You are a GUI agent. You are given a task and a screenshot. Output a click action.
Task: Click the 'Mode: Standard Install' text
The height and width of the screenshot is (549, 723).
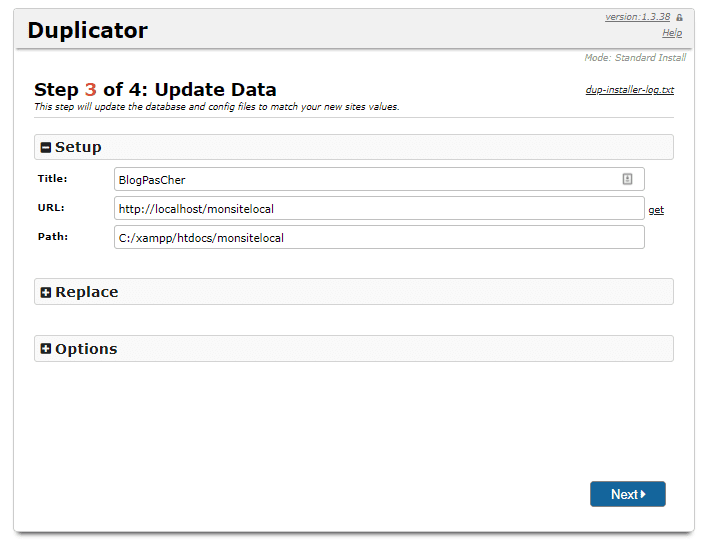(635, 58)
